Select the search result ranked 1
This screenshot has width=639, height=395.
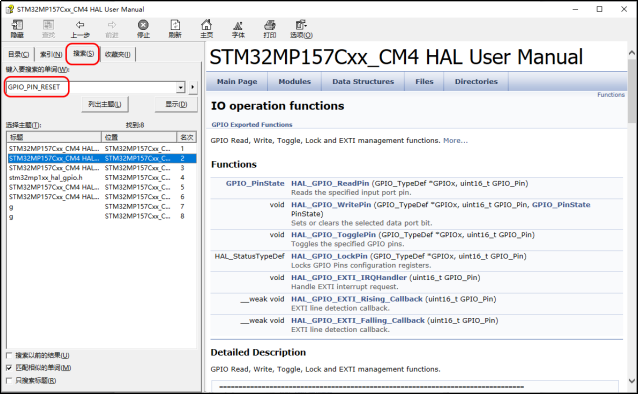coord(102,149)
